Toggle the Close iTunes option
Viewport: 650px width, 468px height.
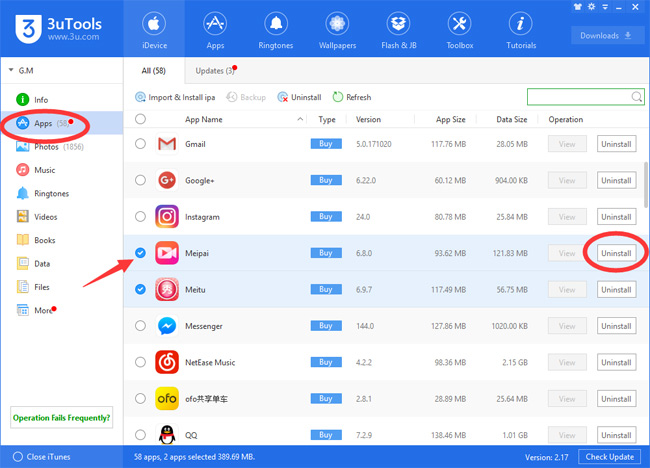pos(41,457)
